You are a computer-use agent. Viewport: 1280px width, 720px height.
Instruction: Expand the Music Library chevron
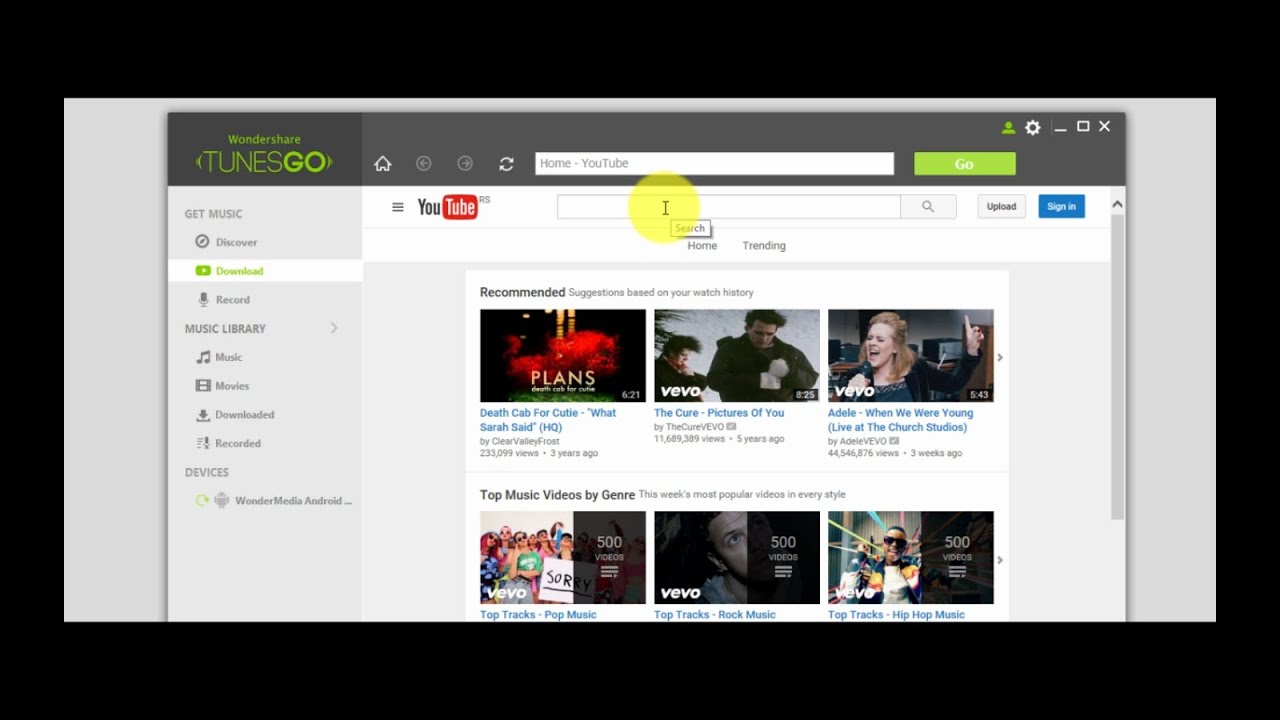(334, 328)
